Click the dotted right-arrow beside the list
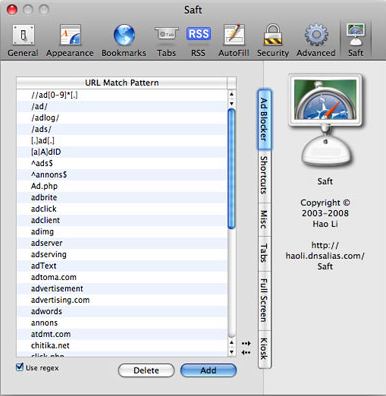Image resolution: width=386 pixels, height=396 pixels. [x=246, y=343]
